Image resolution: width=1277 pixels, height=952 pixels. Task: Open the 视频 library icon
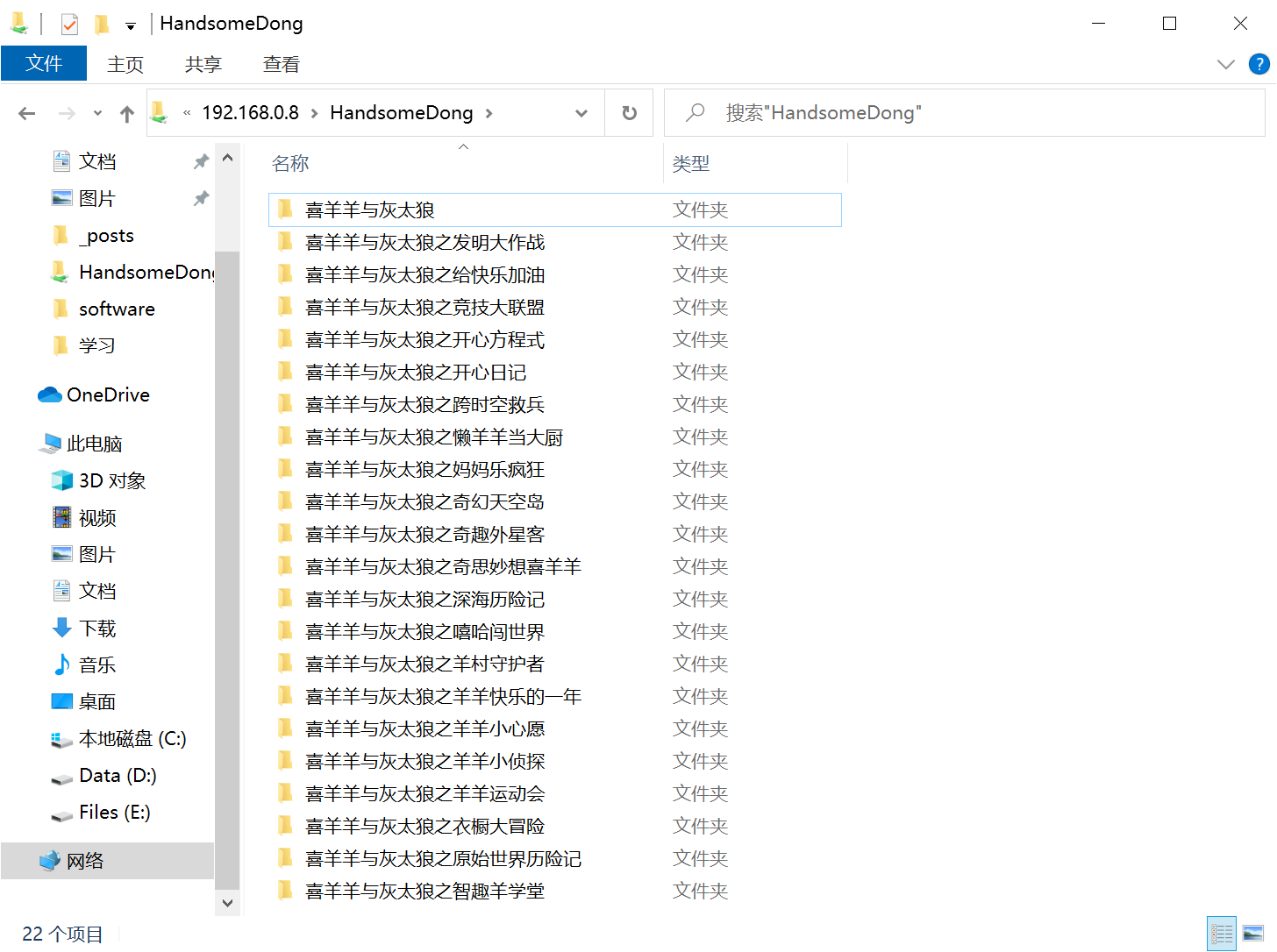coord(62,517)
